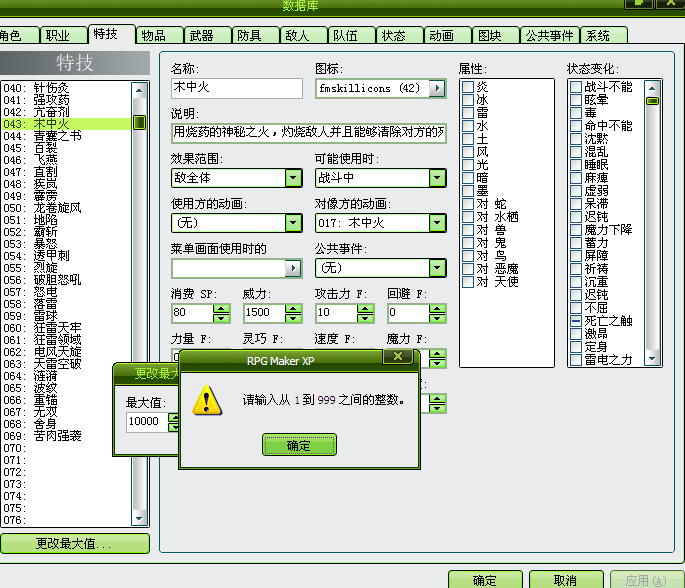This screenshot has width=685, height=588.
Task: Click the 威力 value field showing 1500
Action: [x=264, y=313]
